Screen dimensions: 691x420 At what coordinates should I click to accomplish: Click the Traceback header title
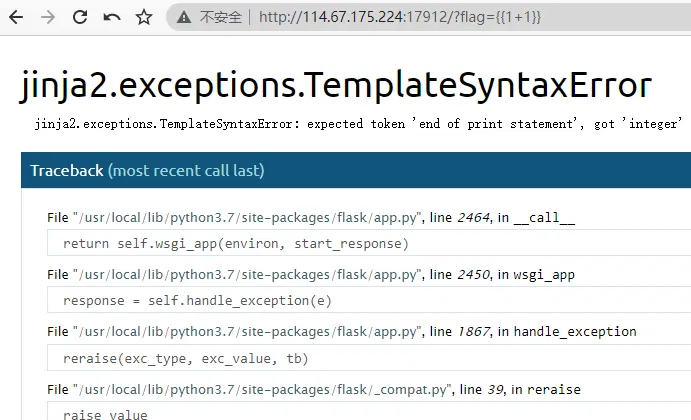tap(66, 171)
